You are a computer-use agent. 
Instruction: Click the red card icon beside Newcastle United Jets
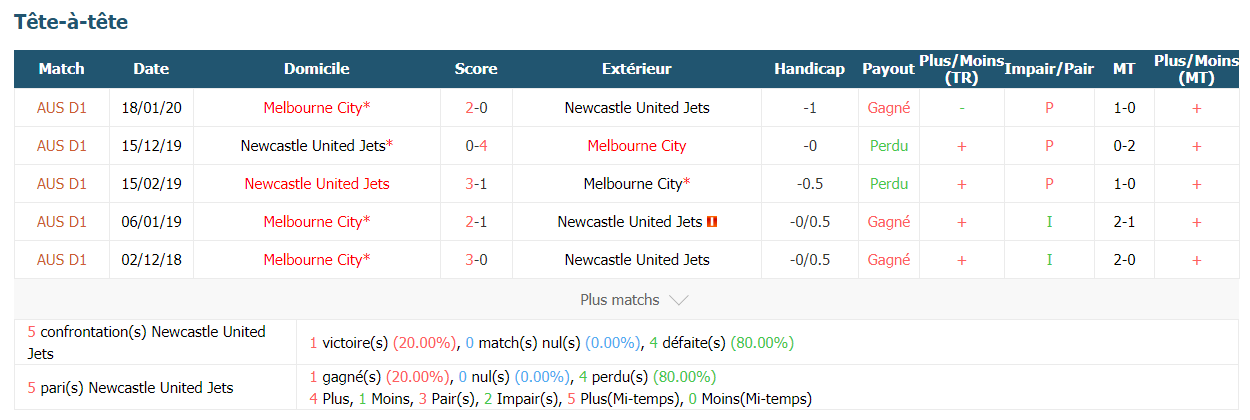click(x=711, y=222)
